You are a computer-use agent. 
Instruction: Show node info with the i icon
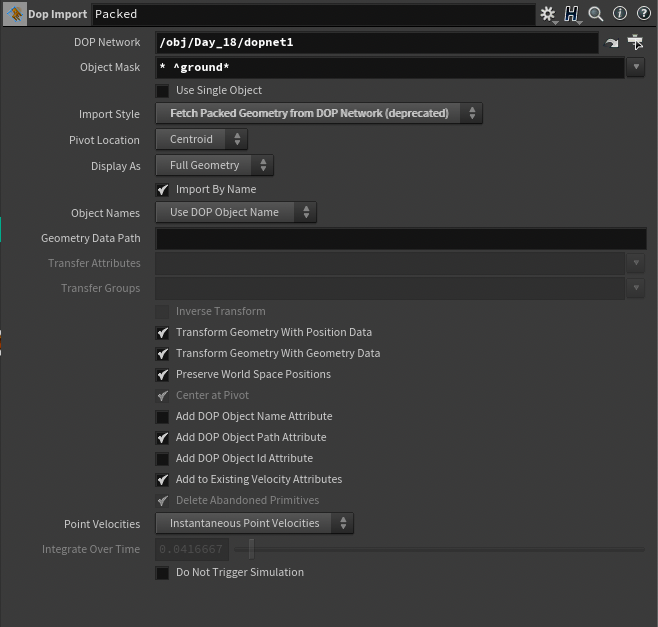click(619, 14)
